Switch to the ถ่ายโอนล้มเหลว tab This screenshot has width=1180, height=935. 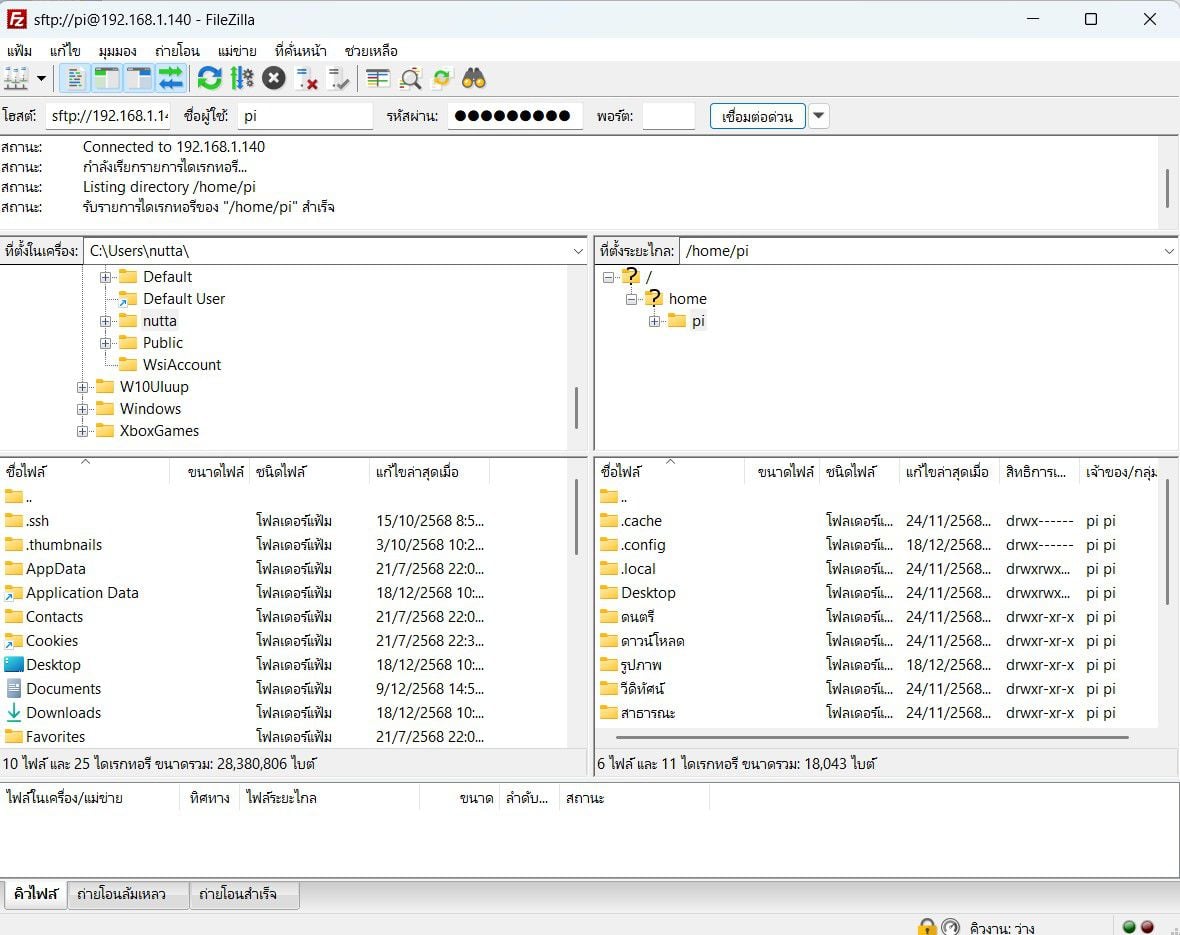pyautogui.click(x=127, y=894)
